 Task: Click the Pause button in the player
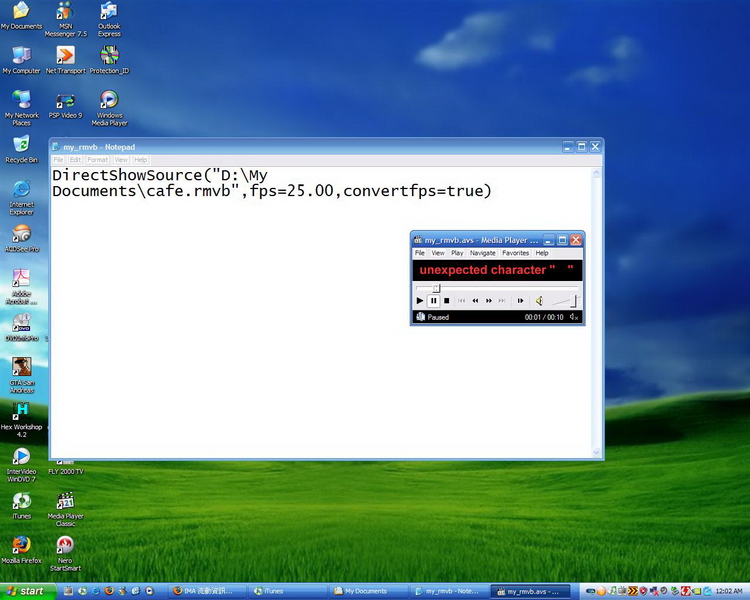(433, 301)
